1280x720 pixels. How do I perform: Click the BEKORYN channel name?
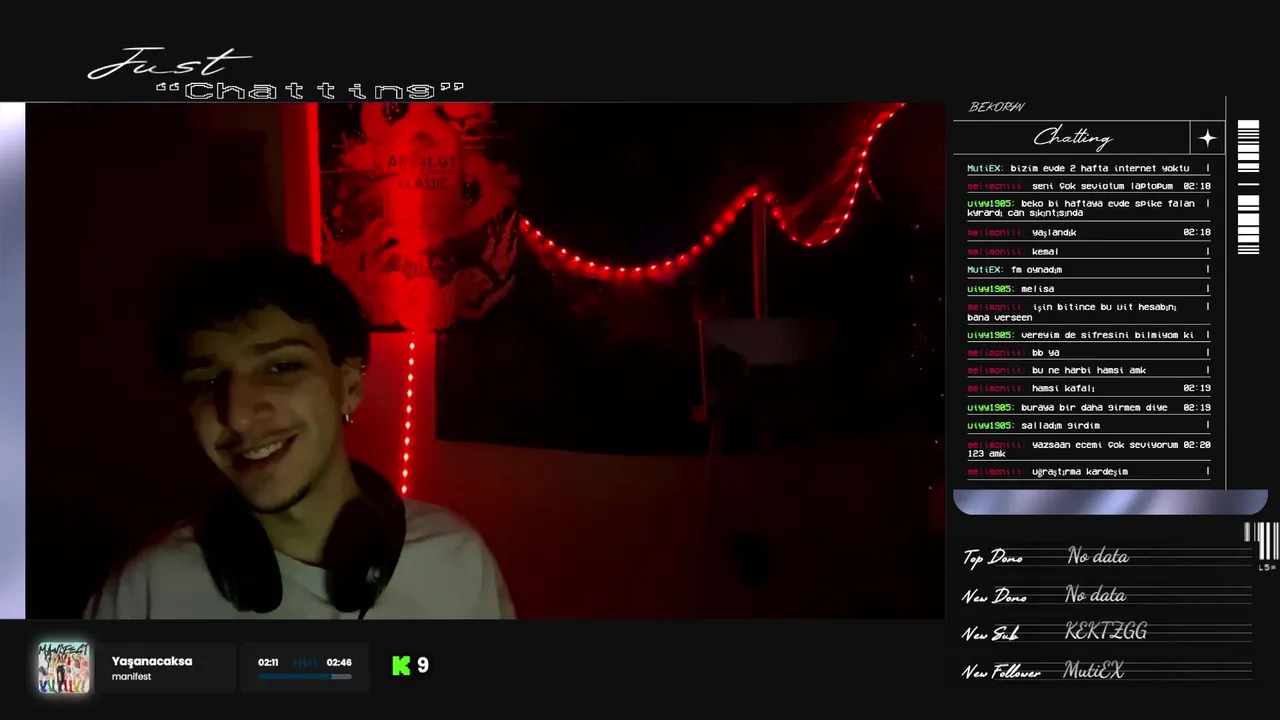click(997, 107)
